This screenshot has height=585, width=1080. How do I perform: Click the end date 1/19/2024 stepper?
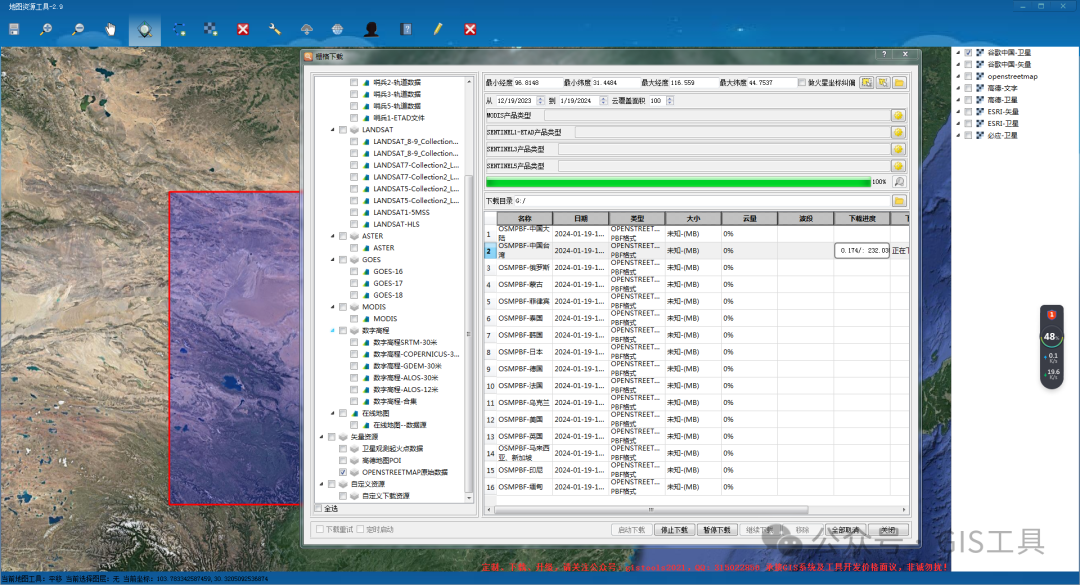[x=603, y=101]
